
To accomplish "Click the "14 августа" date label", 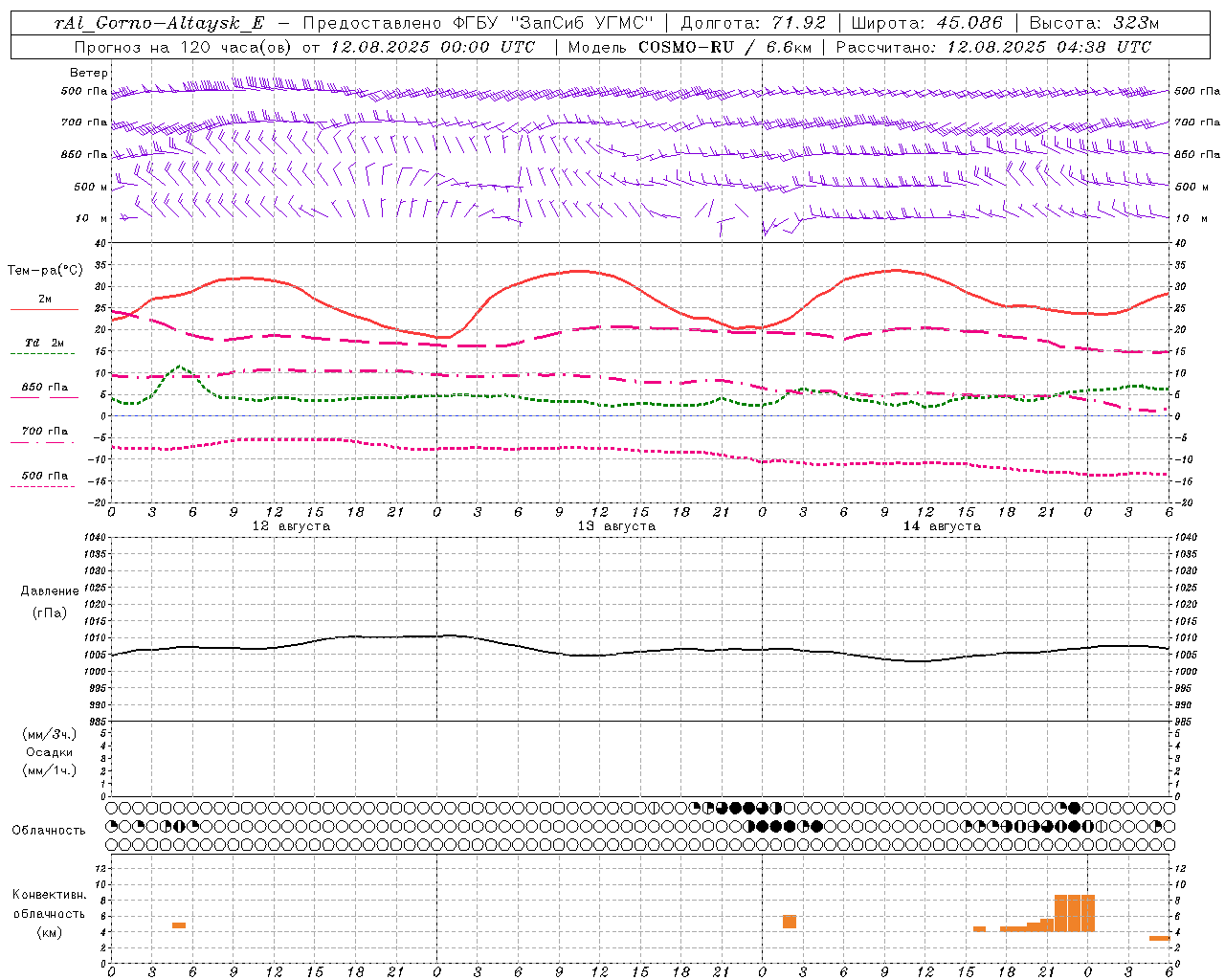I will (x=942, y=526).
